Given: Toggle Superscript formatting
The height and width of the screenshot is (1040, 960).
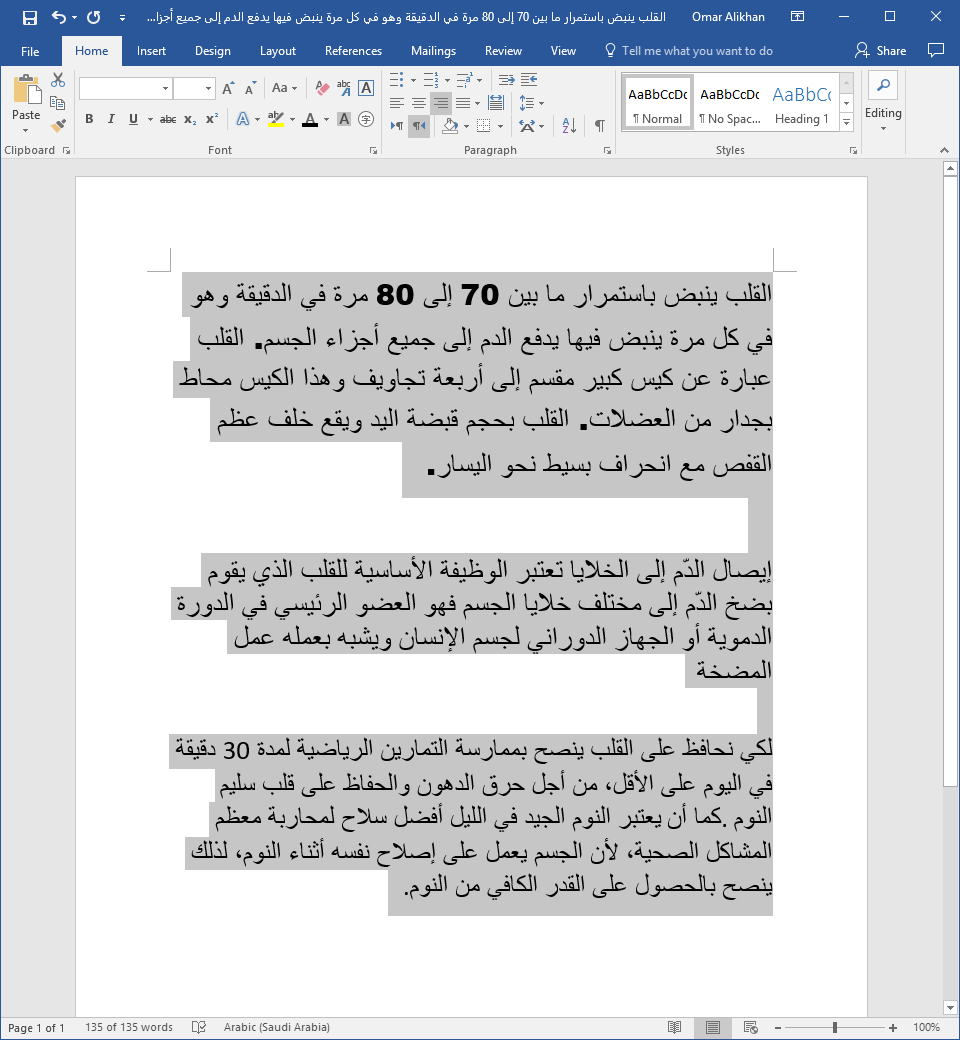Looking at the screenshot, I should (212, 119).
